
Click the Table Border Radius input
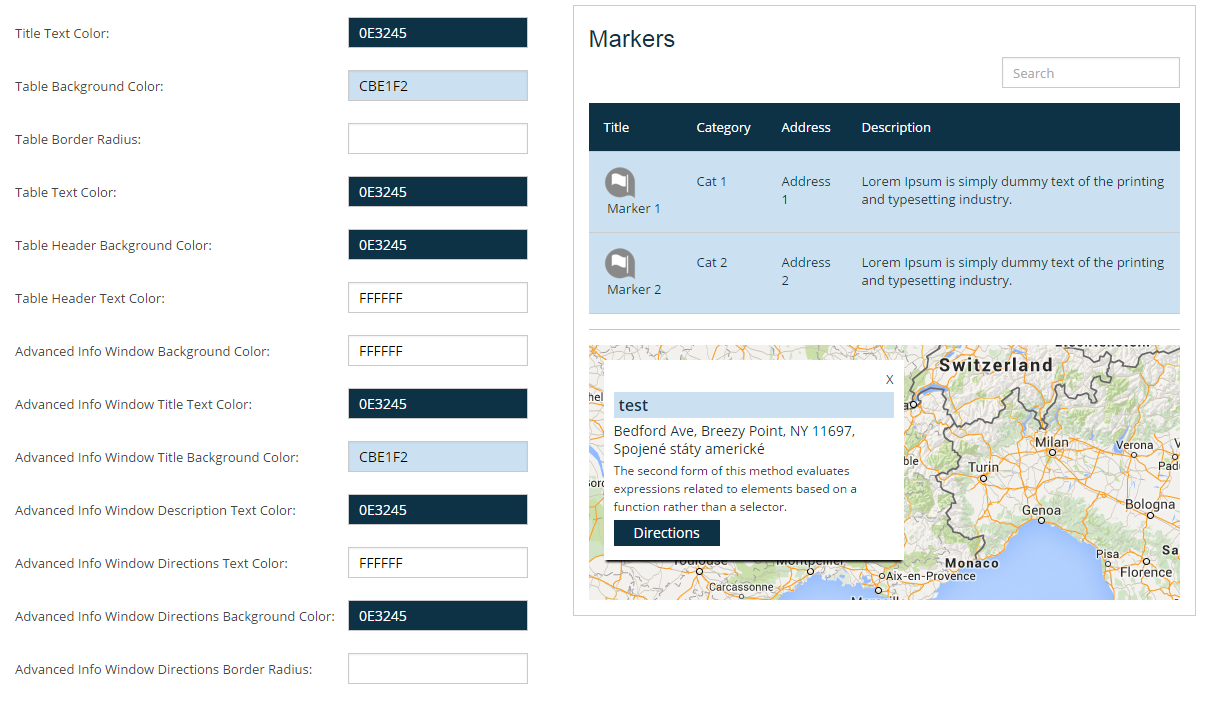[437, 139]
